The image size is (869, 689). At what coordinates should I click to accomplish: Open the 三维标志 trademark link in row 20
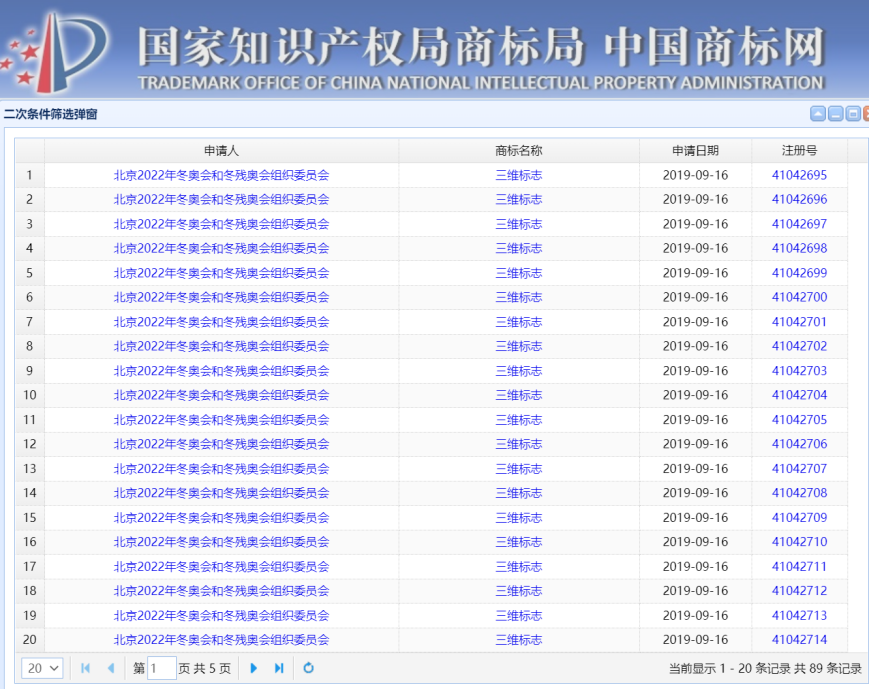click(519, 640)
